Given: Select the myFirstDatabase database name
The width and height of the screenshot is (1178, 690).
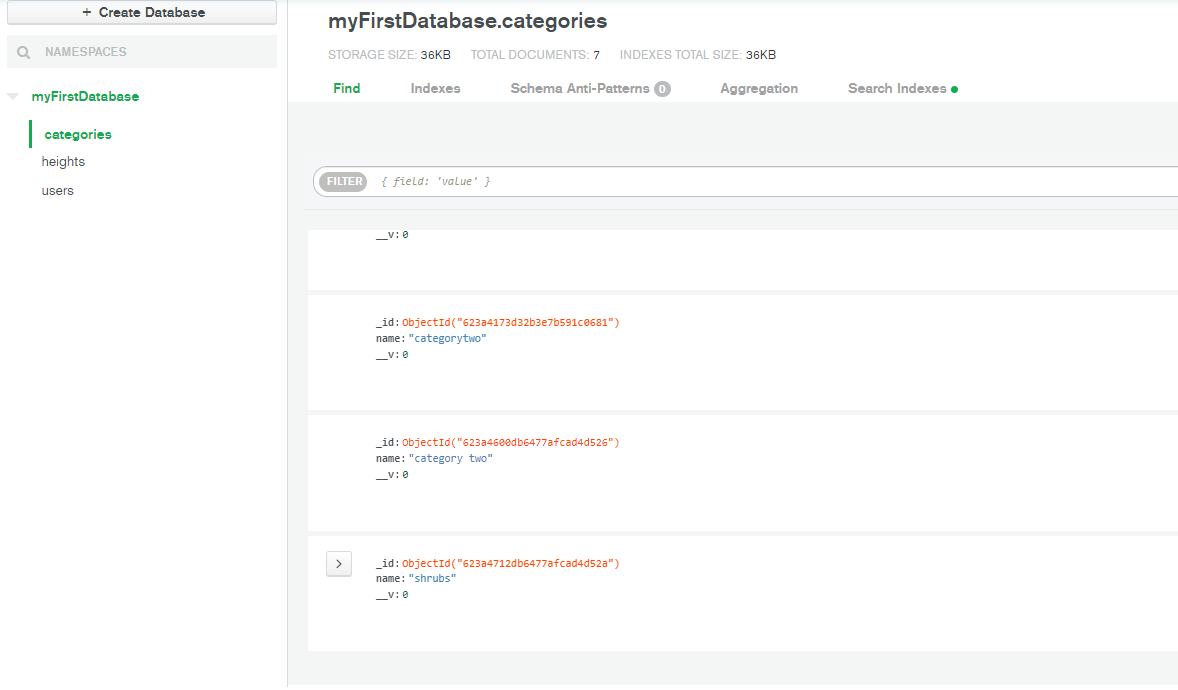Looking at the screenshot, I should tap(85, 97).
